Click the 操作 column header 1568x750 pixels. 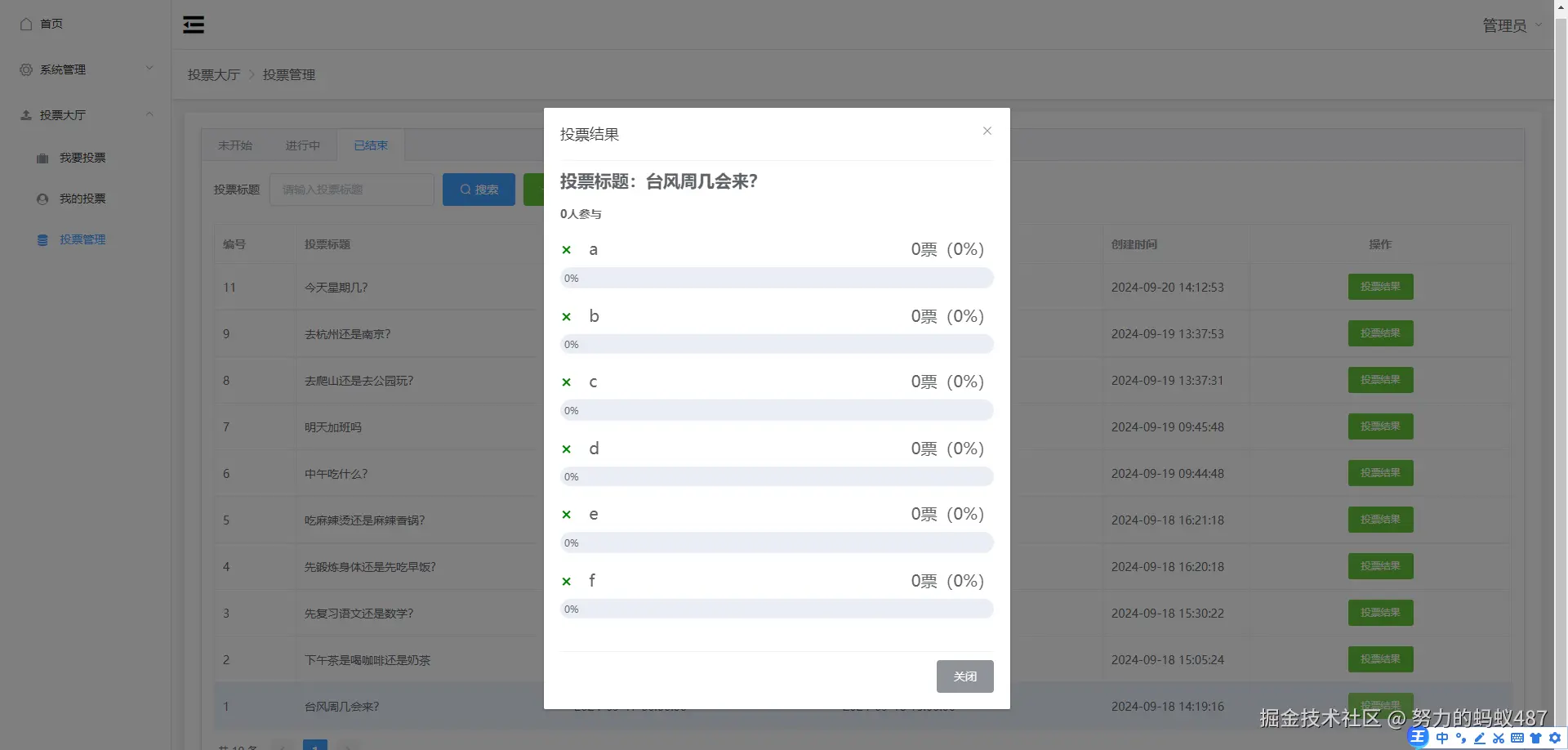click(1380, 244)
